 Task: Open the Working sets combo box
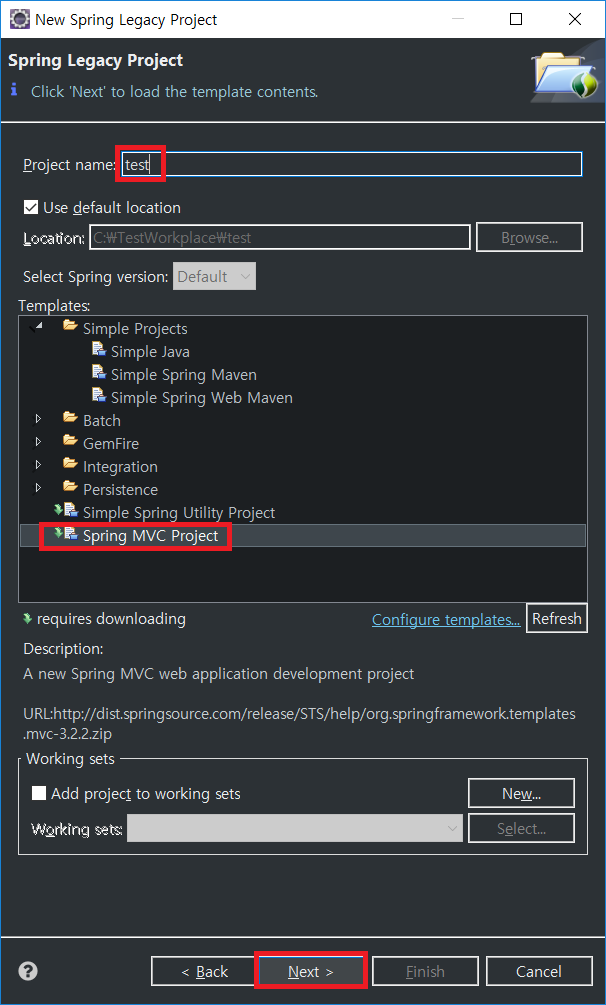coord(295,828)
